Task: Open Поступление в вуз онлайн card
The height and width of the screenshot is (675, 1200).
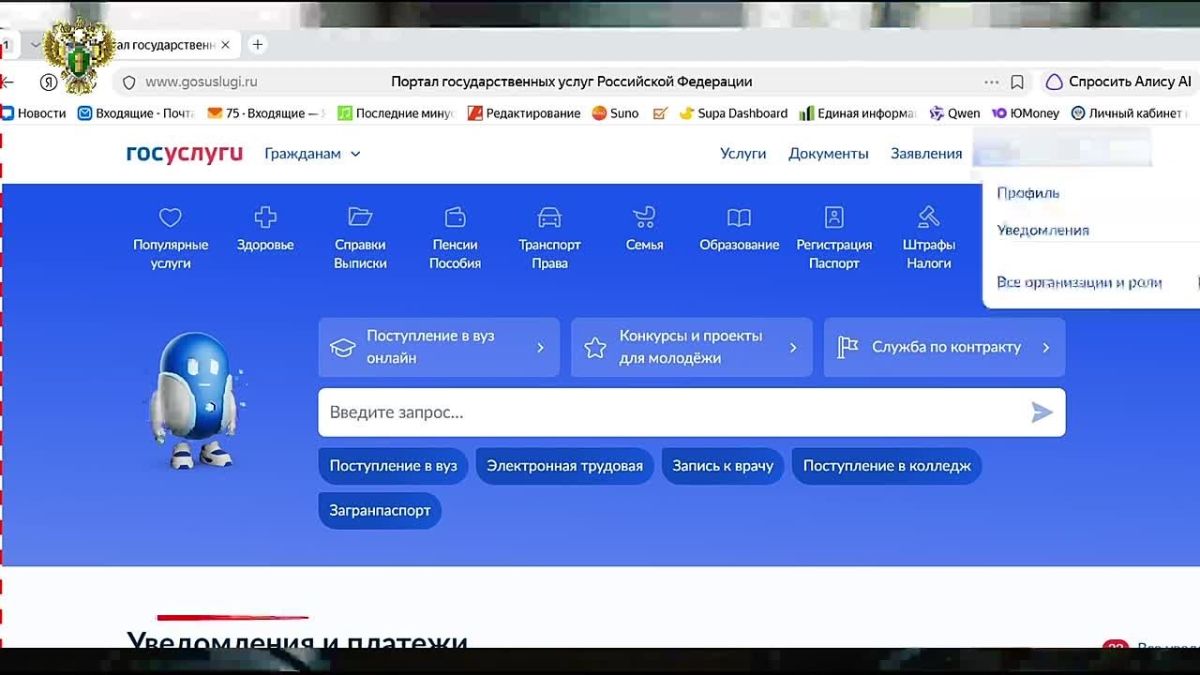Action: pos(439,347)
